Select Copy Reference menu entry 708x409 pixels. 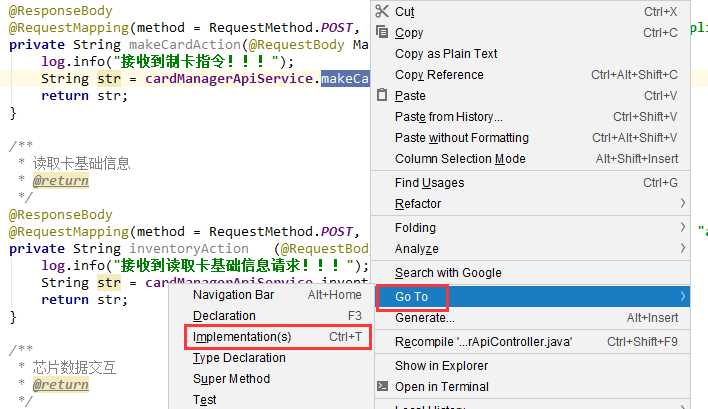tap(531, 74)
